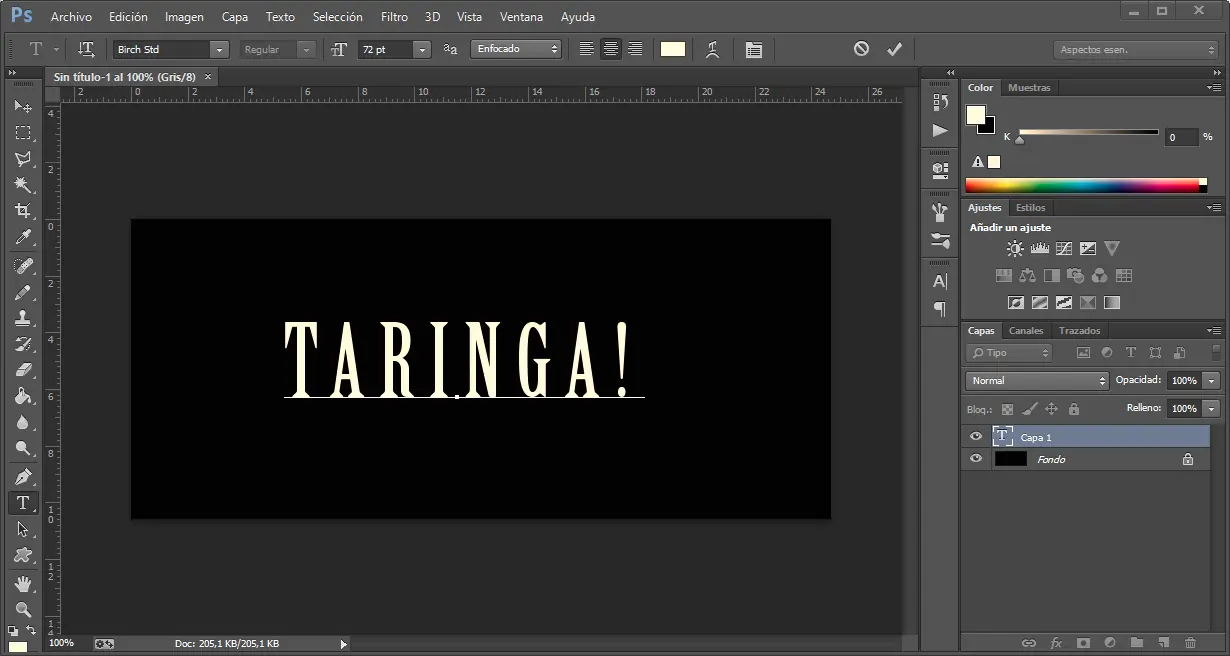1230x656 pixels.
Task: Open the Paragraph panel icon
Action: [940, 309]
